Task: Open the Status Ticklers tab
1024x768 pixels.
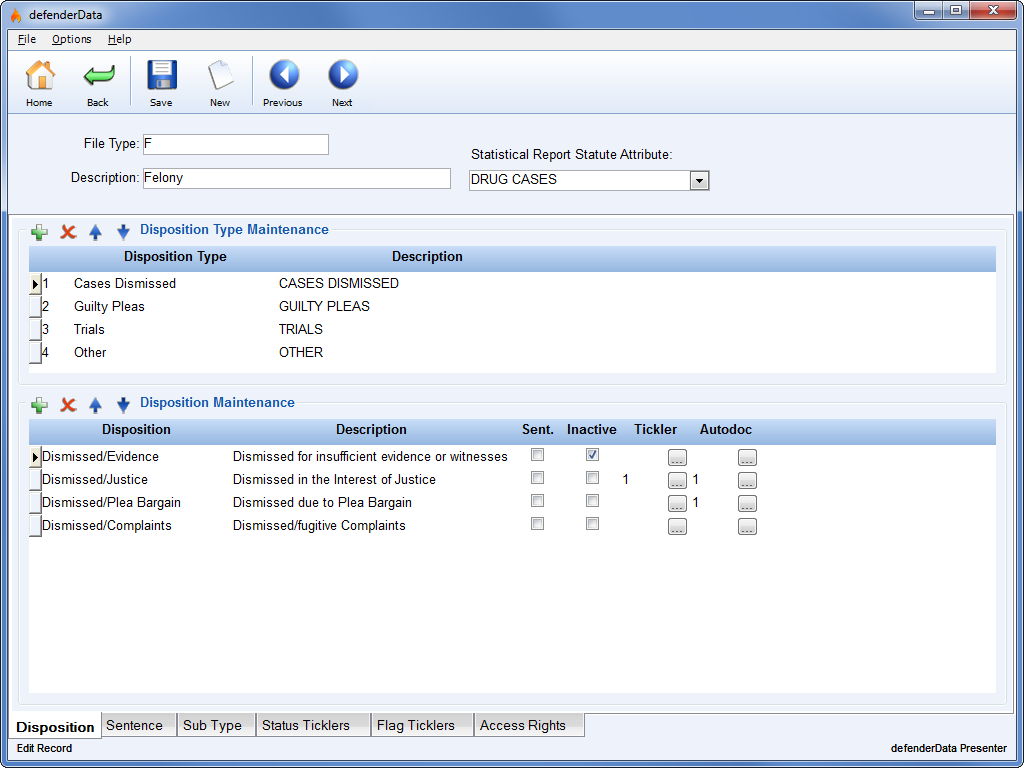Action: click(313, 725)
